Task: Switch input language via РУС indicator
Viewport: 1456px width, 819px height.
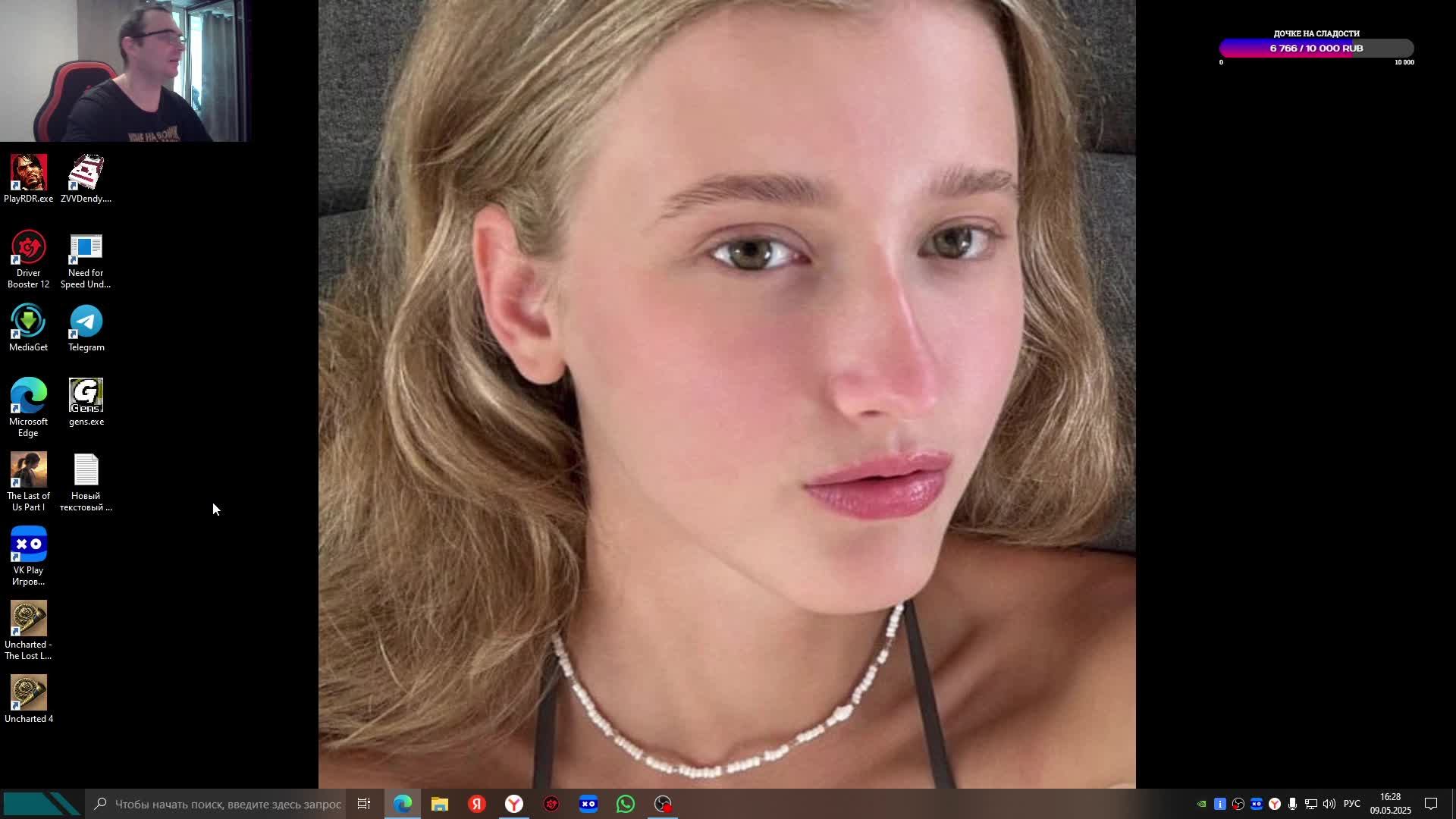Action: [1352, 804]
